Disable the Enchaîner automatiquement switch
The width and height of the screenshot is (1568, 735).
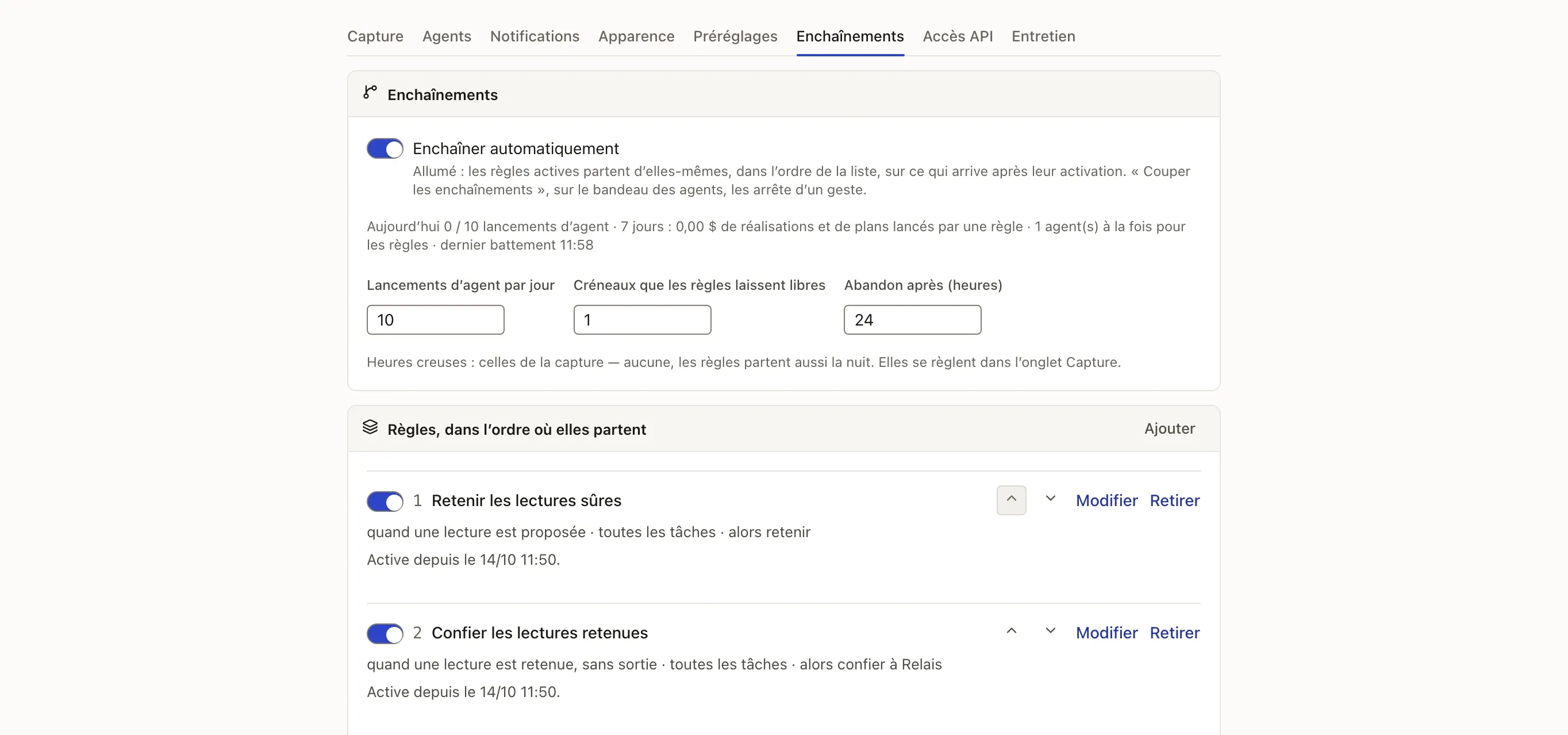coord(385,148)
